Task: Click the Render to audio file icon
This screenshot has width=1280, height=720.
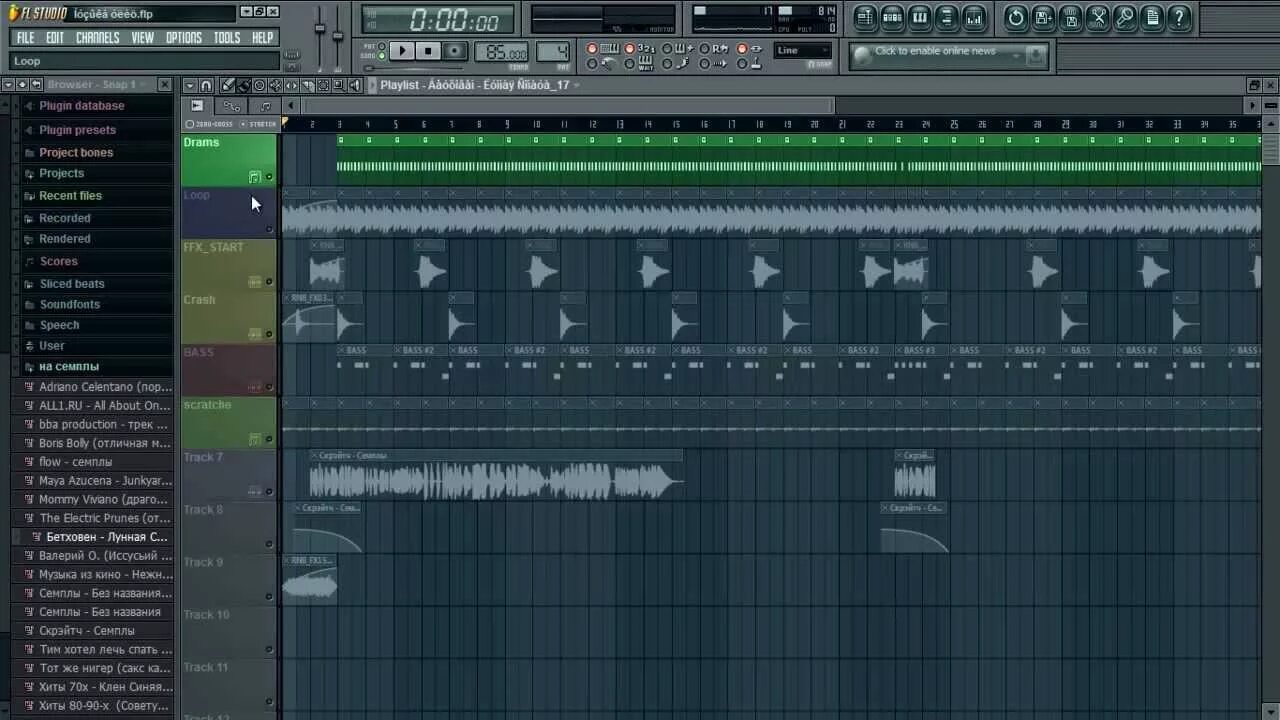Action: [x=1070, y=17]
